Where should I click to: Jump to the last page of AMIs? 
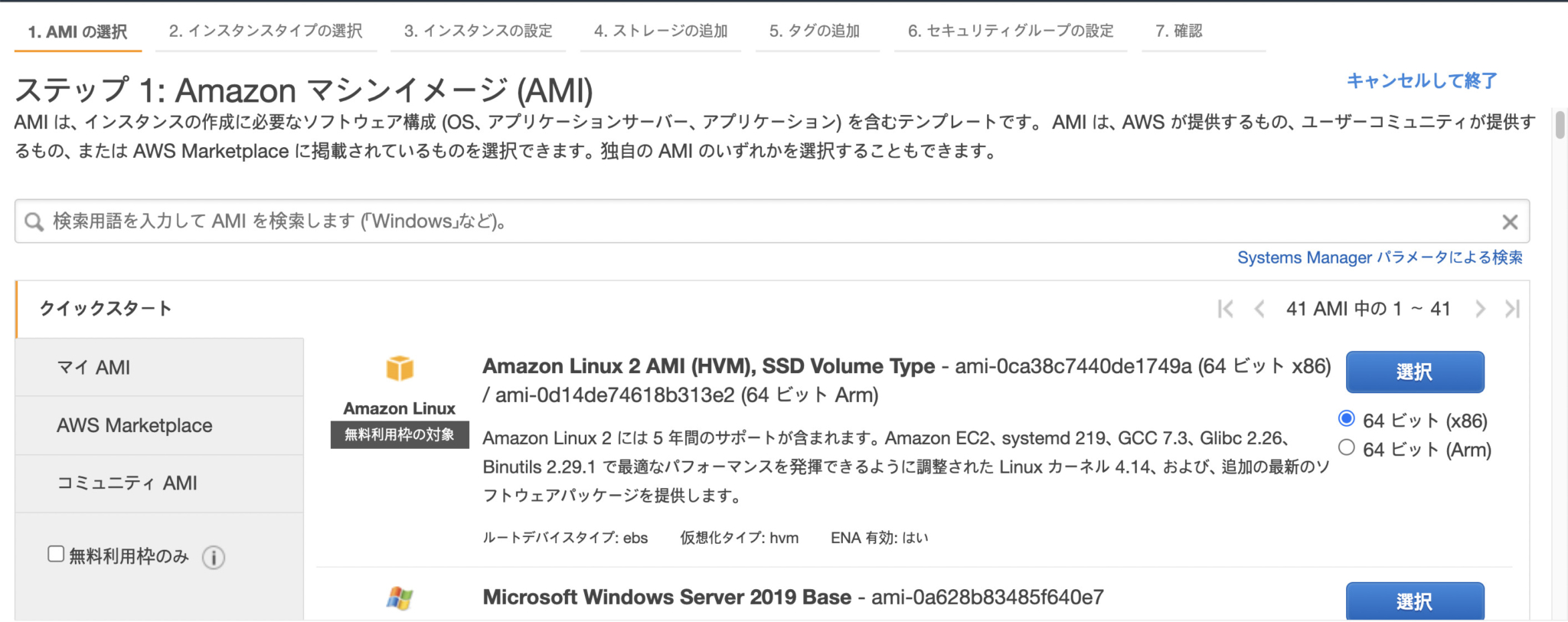pos(1512,308)
